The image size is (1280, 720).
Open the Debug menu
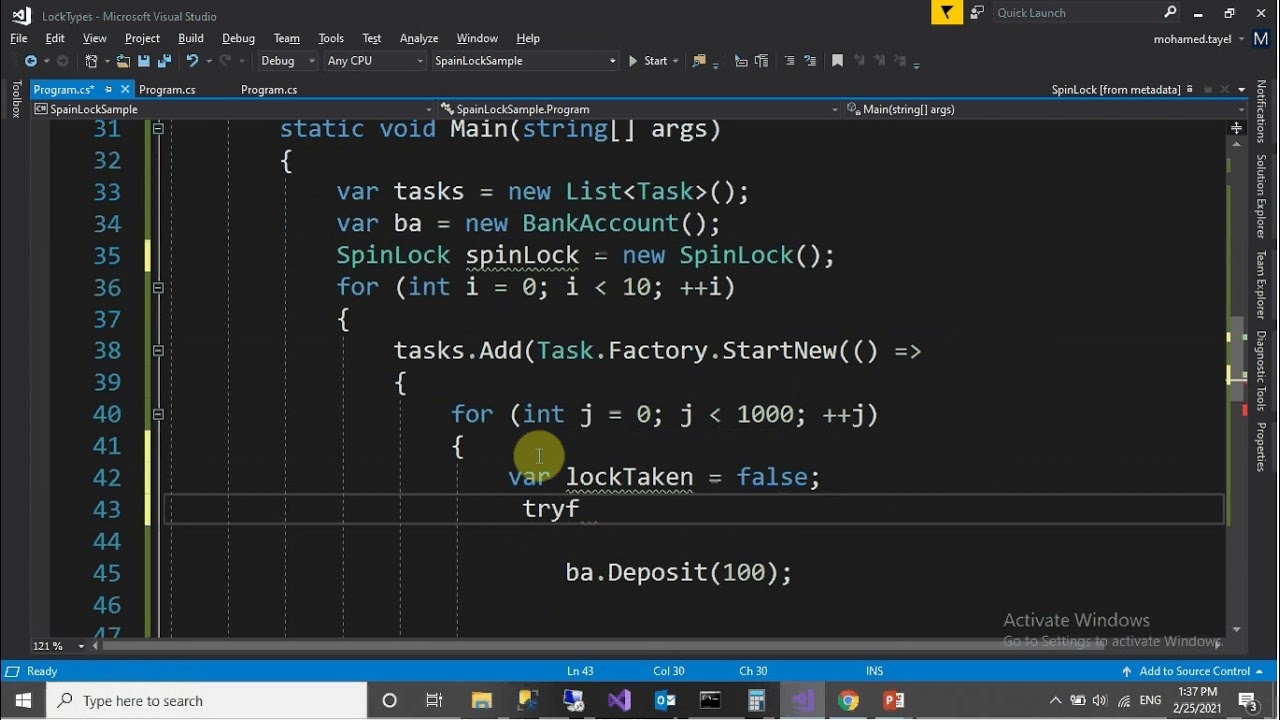click(238, 38)
